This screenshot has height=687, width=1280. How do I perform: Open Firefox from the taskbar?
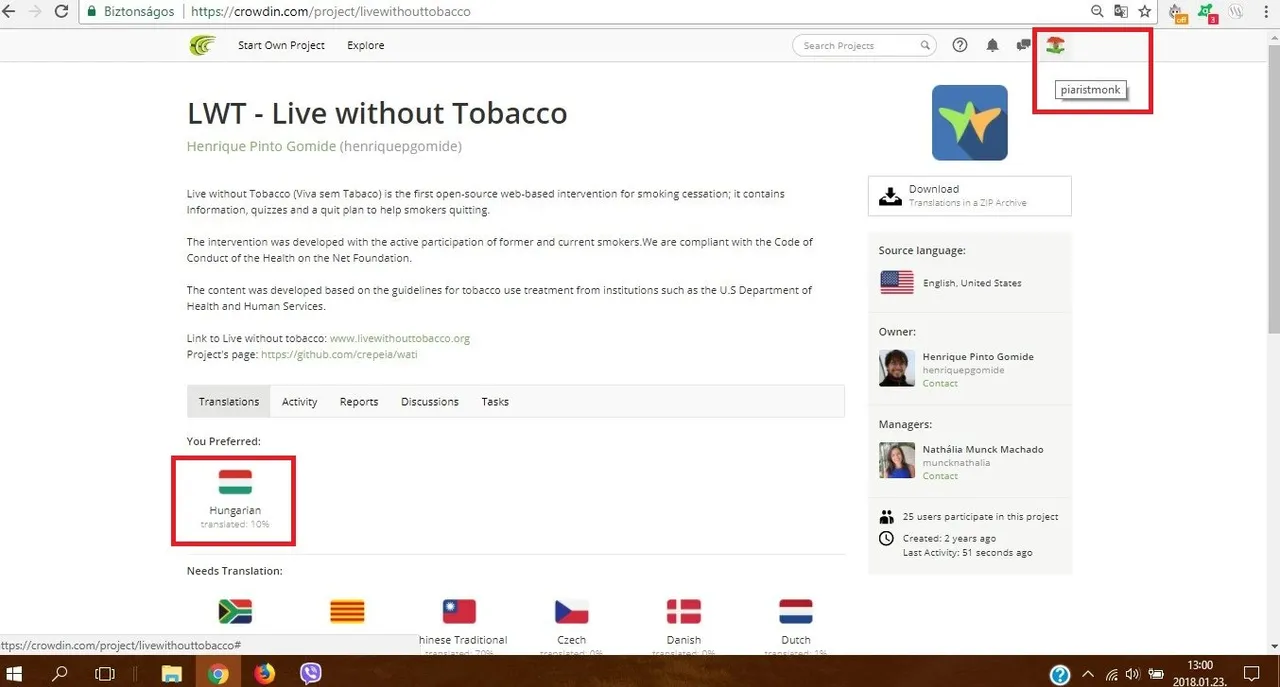[264, 674]
